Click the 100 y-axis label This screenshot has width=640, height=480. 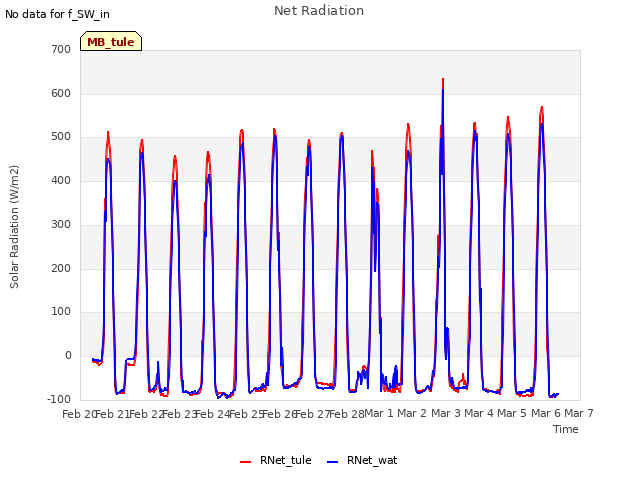61,311
